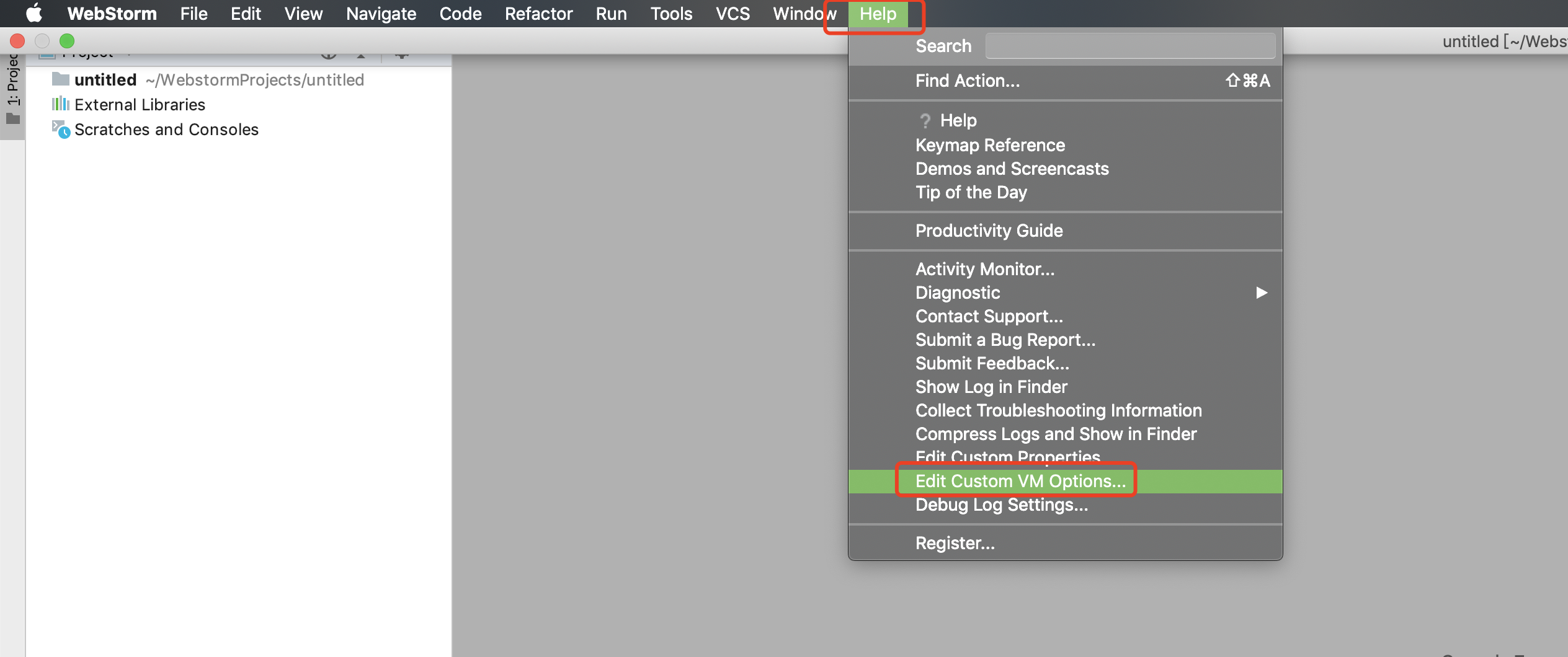Choose Register... menu item

1065,543
